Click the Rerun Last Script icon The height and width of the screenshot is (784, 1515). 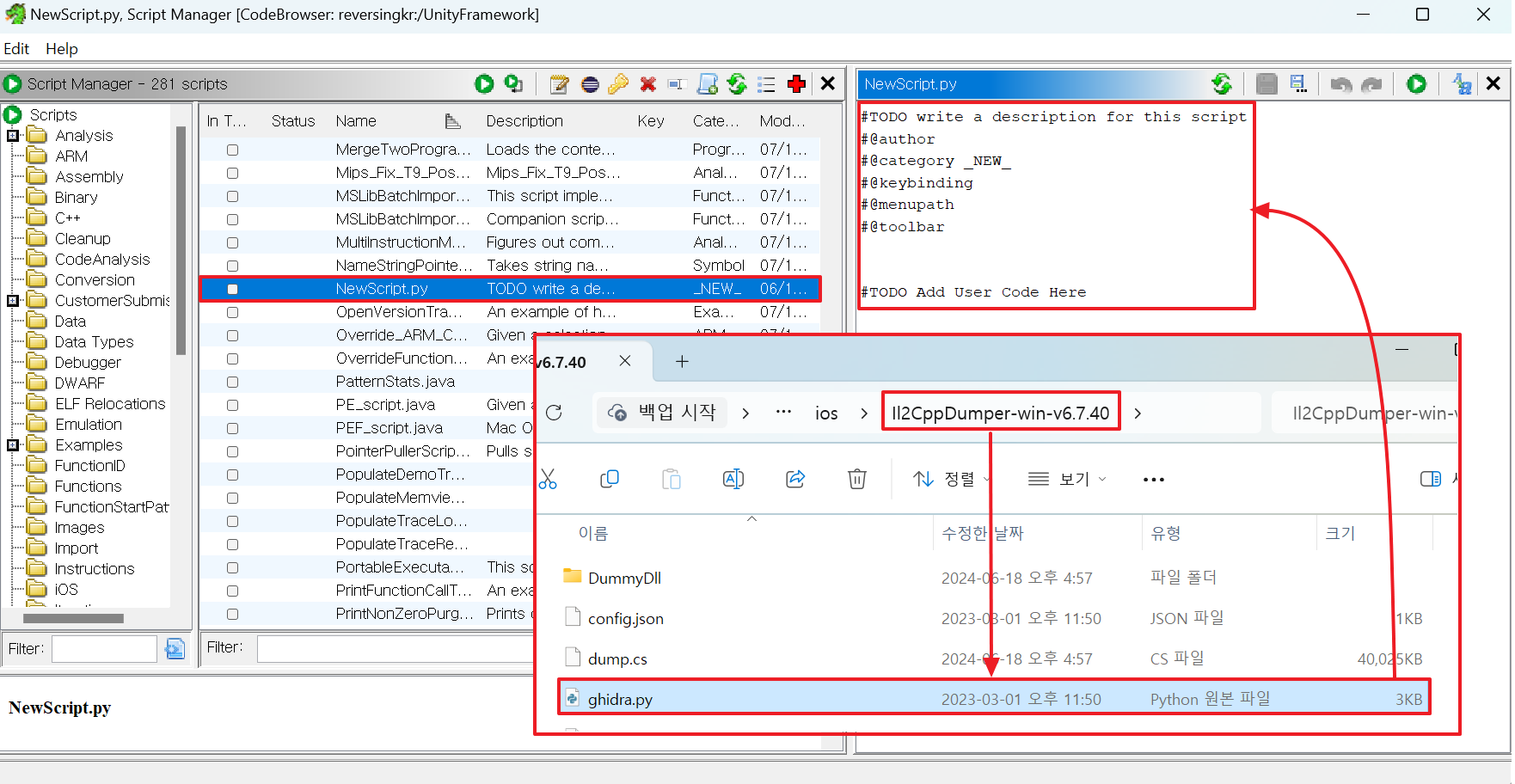point(513,83)
